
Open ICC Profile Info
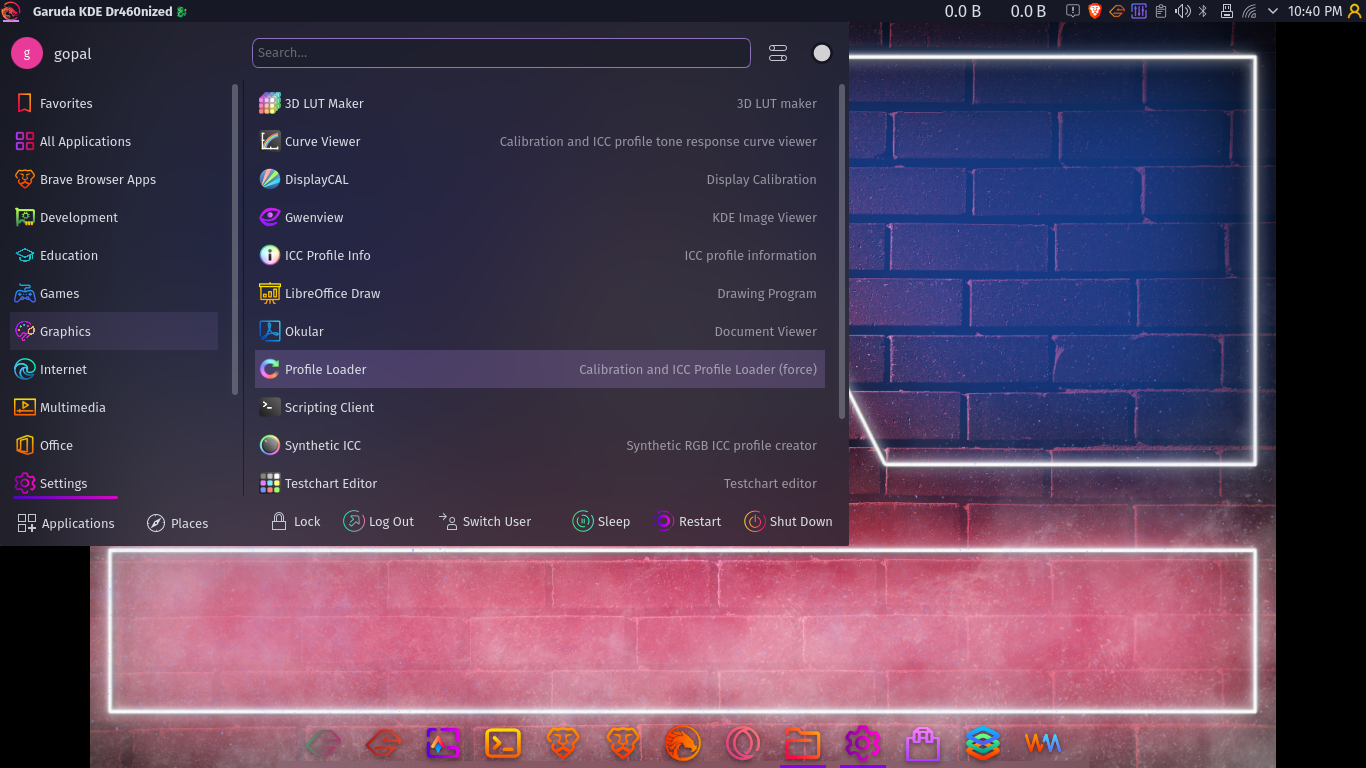[540, 255]
